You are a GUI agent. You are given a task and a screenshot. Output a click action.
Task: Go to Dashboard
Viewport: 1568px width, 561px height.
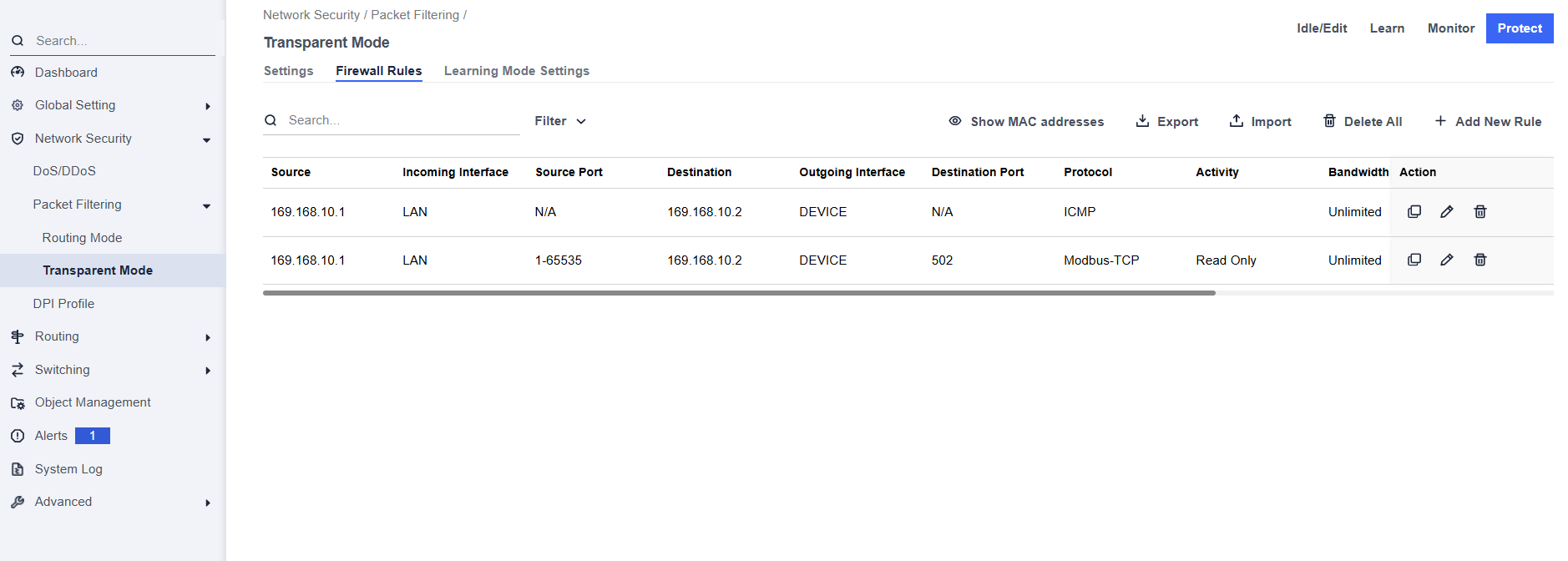(x=66, y=73)
